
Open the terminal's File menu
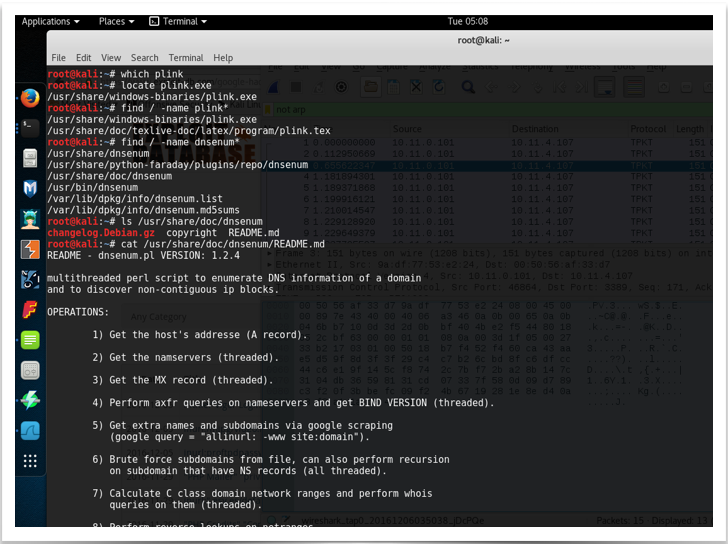coord(58,58)
